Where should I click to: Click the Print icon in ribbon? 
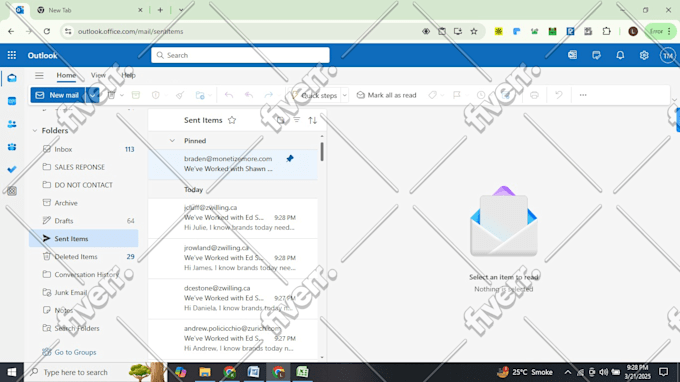(x=534, y=95)
